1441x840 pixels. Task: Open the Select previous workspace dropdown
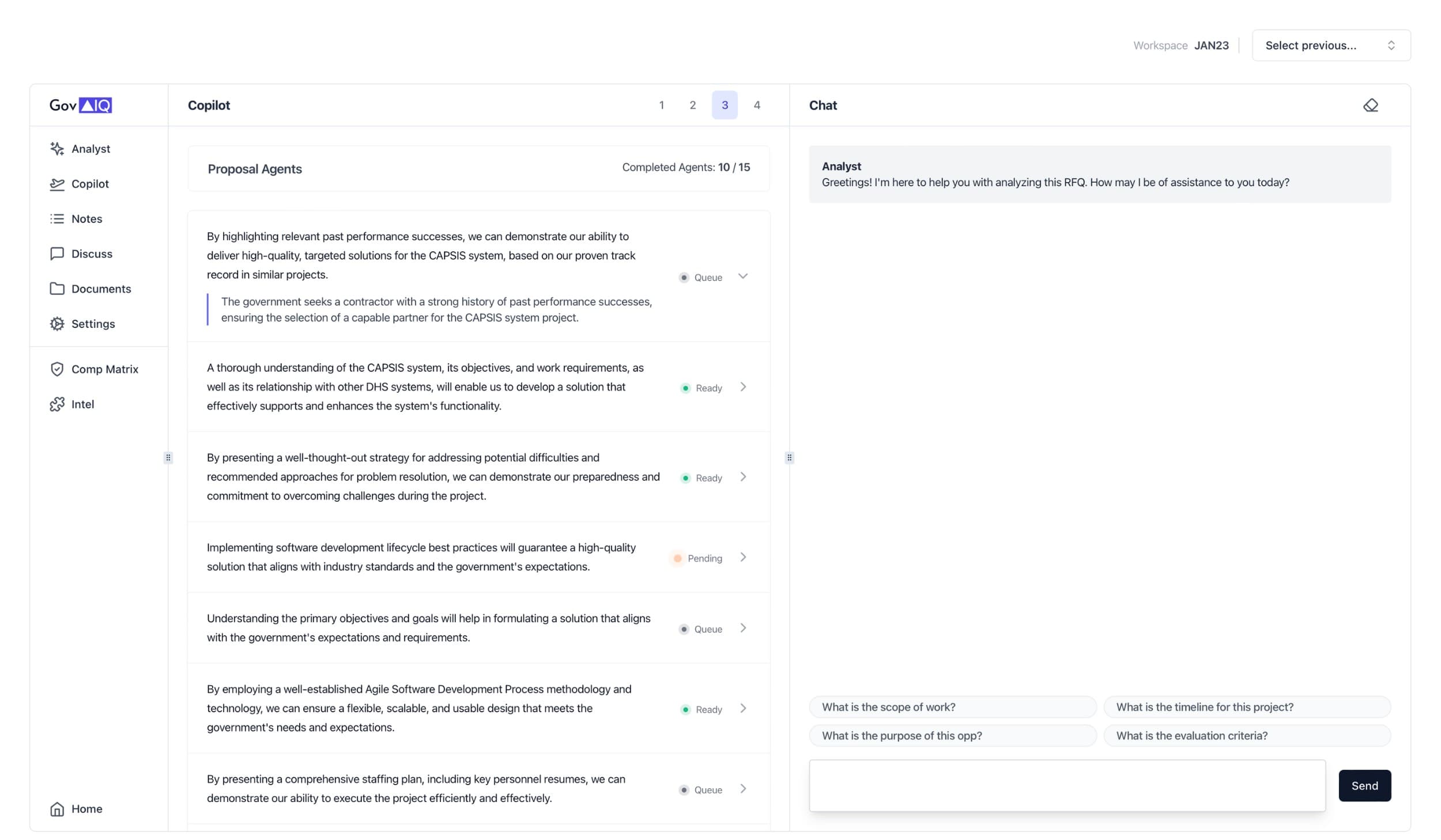tap(1330, 46)
